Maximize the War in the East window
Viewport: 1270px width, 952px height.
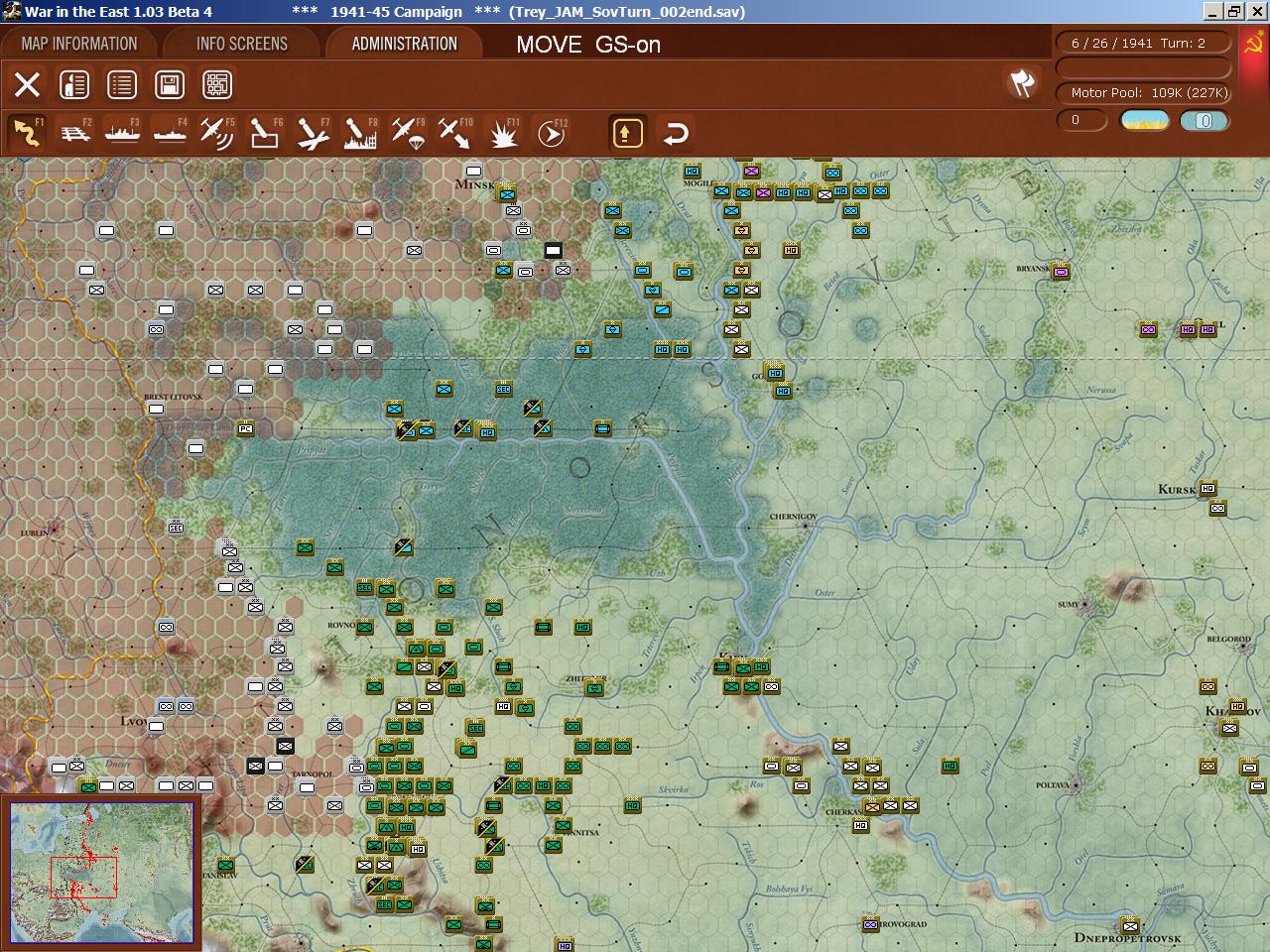(1233, 11)
